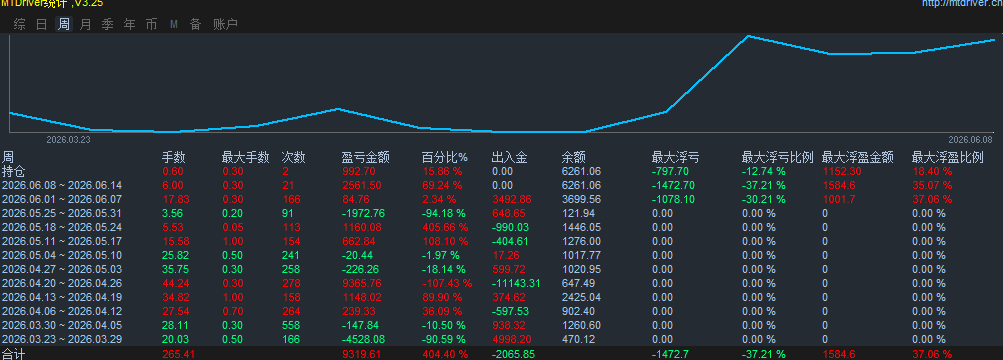Screen dimensions: 1003x360
Task: Switch to the 月 monthly tab
Action: pos(86,25)
